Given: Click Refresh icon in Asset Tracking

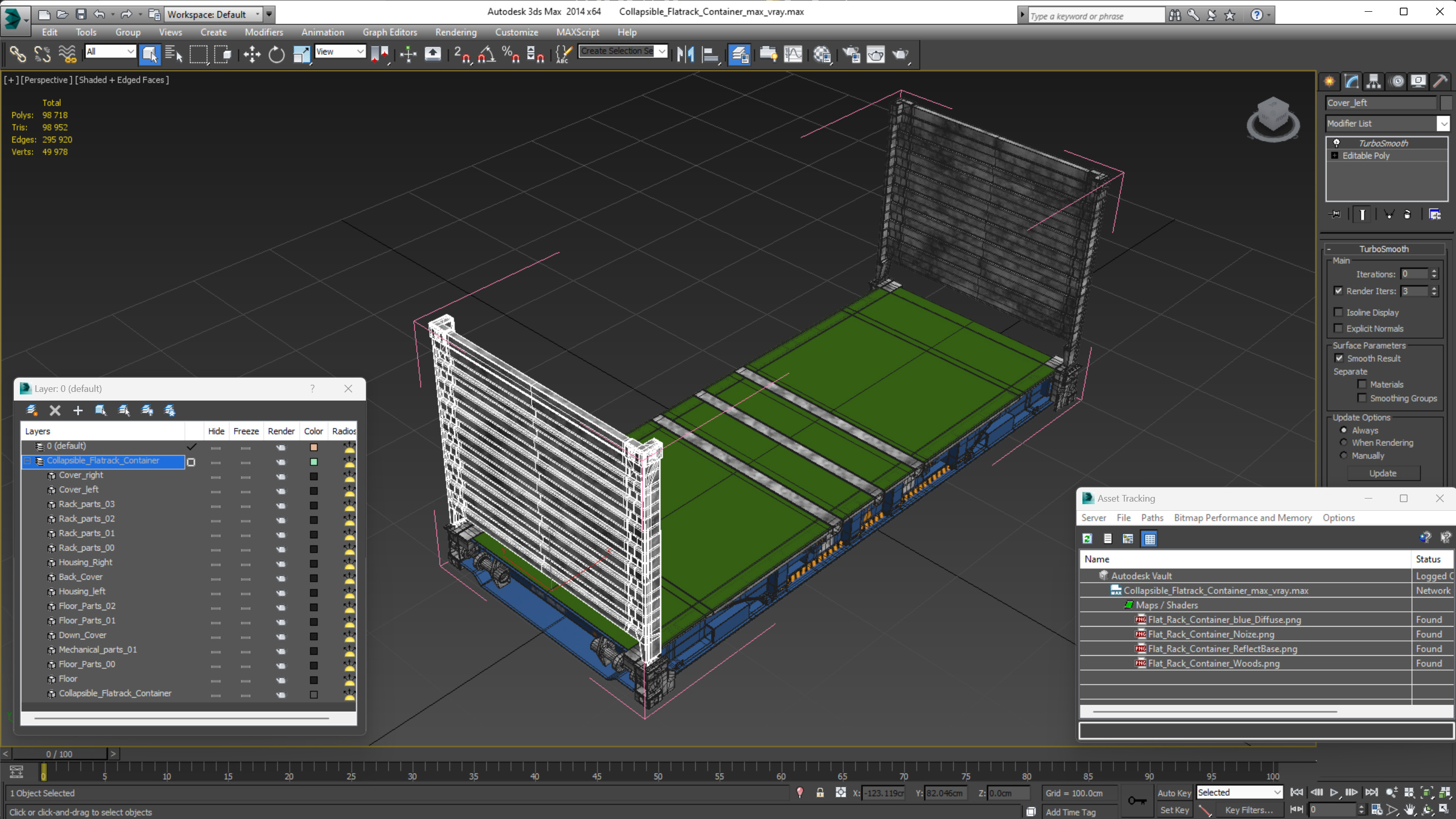Looking at the screenshot, I should coord(1087,539).
